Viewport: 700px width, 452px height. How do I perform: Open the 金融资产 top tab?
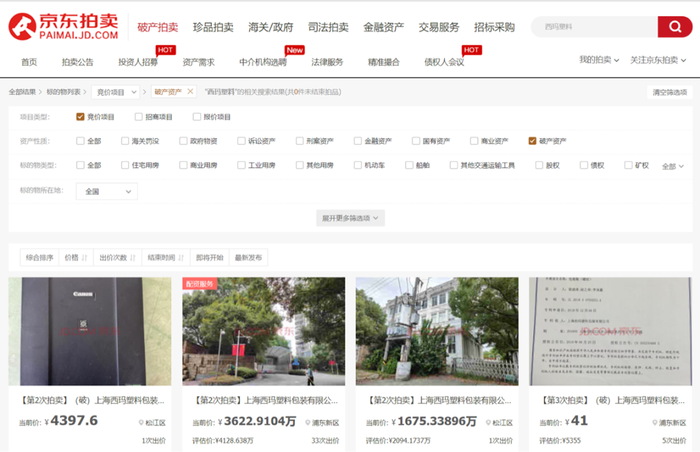tap(383, 27)
